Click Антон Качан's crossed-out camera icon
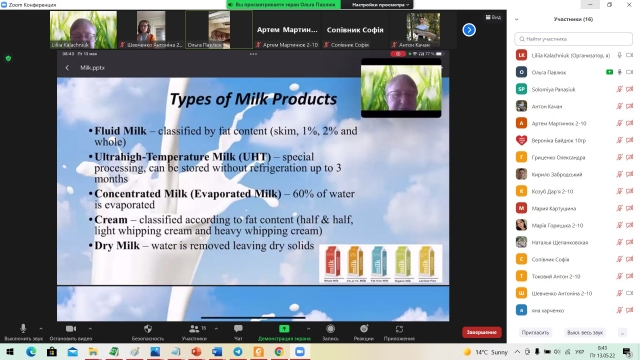This screenshot has height=360, width=640. click(x=629, y=106)
